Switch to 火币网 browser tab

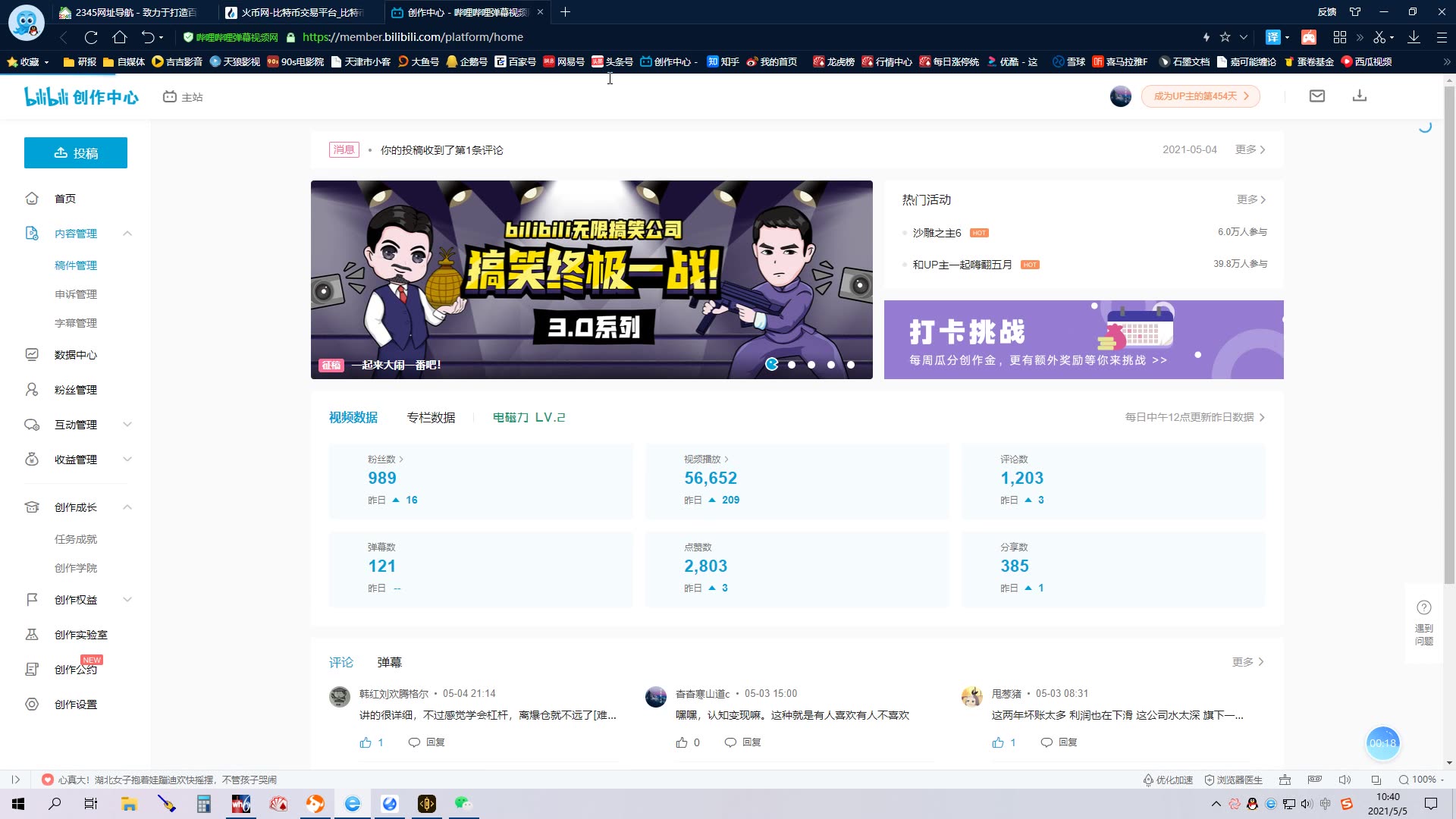296,12
